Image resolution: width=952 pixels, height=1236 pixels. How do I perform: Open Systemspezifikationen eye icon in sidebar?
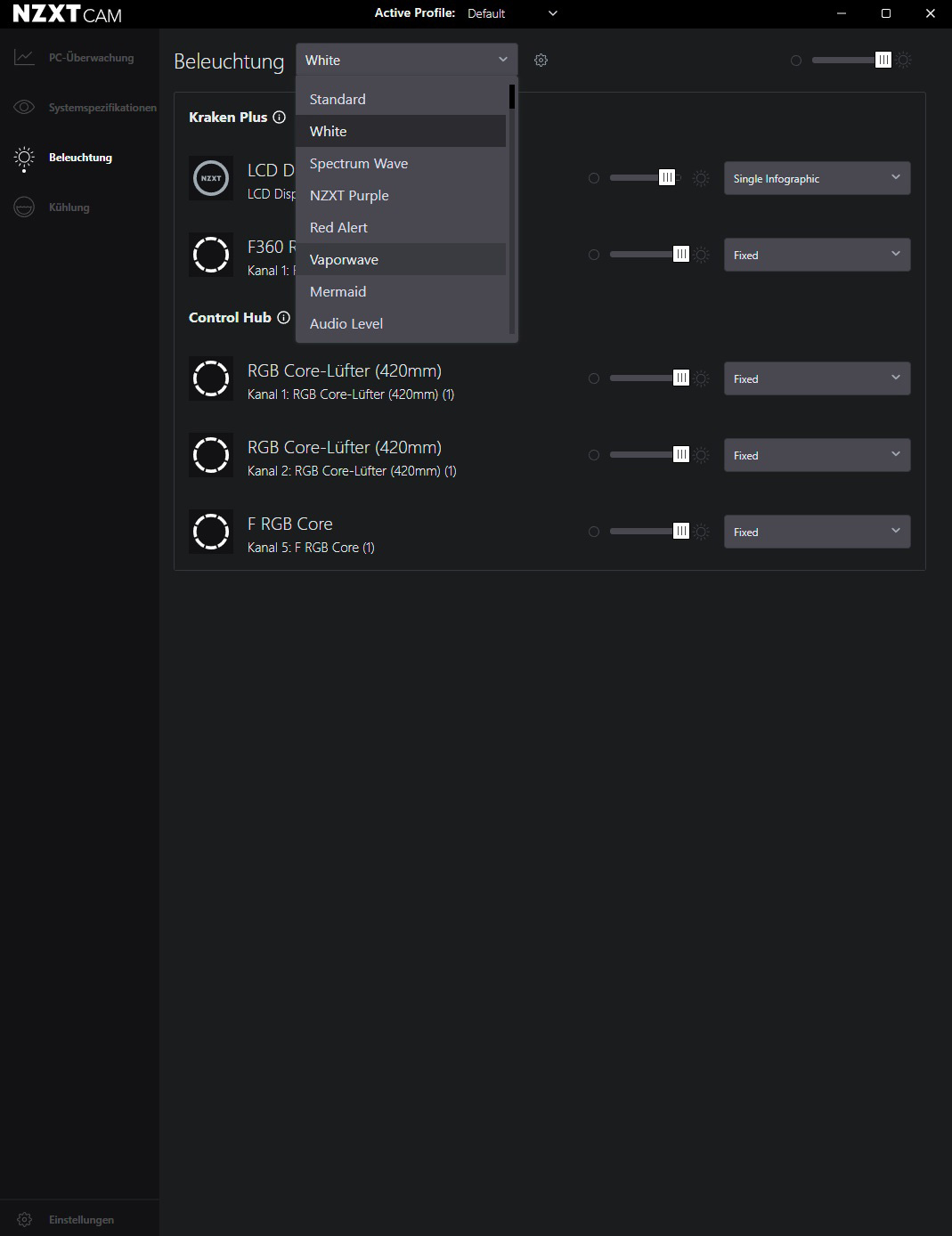click(24, 108)
